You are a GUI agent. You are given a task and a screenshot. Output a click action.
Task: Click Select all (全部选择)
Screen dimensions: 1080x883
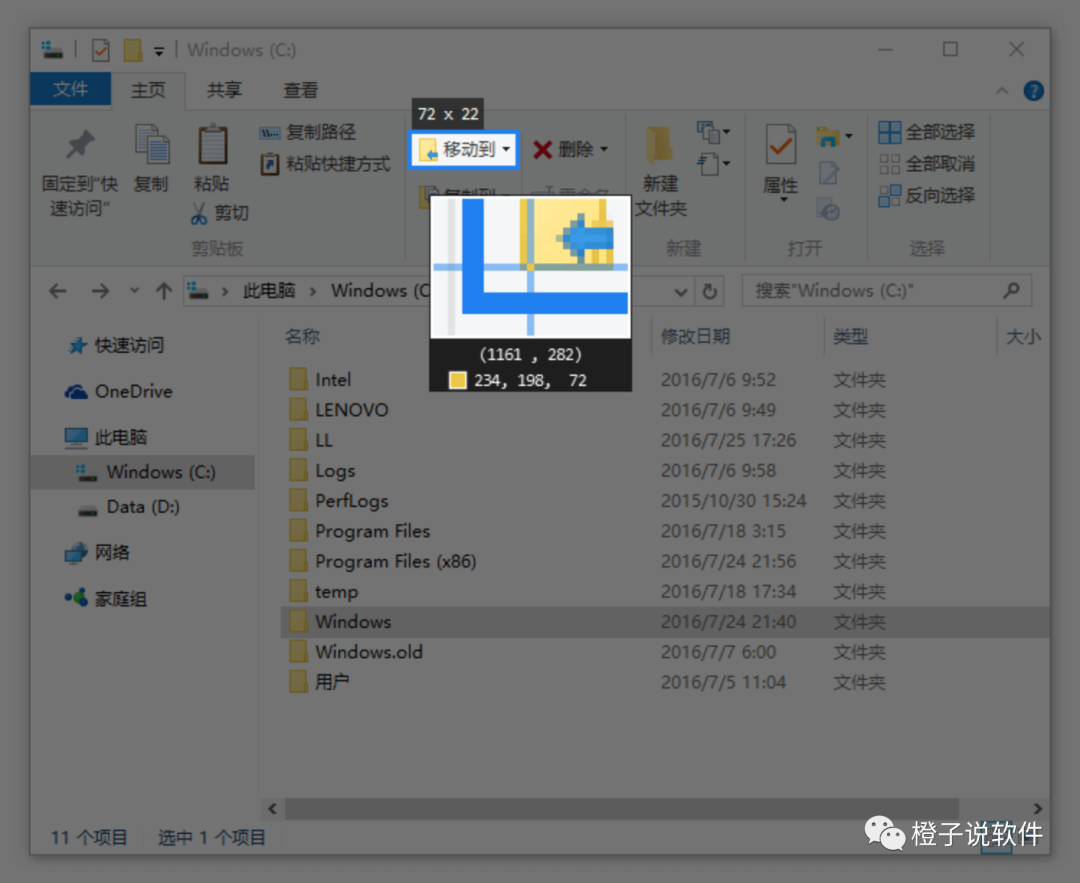coord(926,132)
